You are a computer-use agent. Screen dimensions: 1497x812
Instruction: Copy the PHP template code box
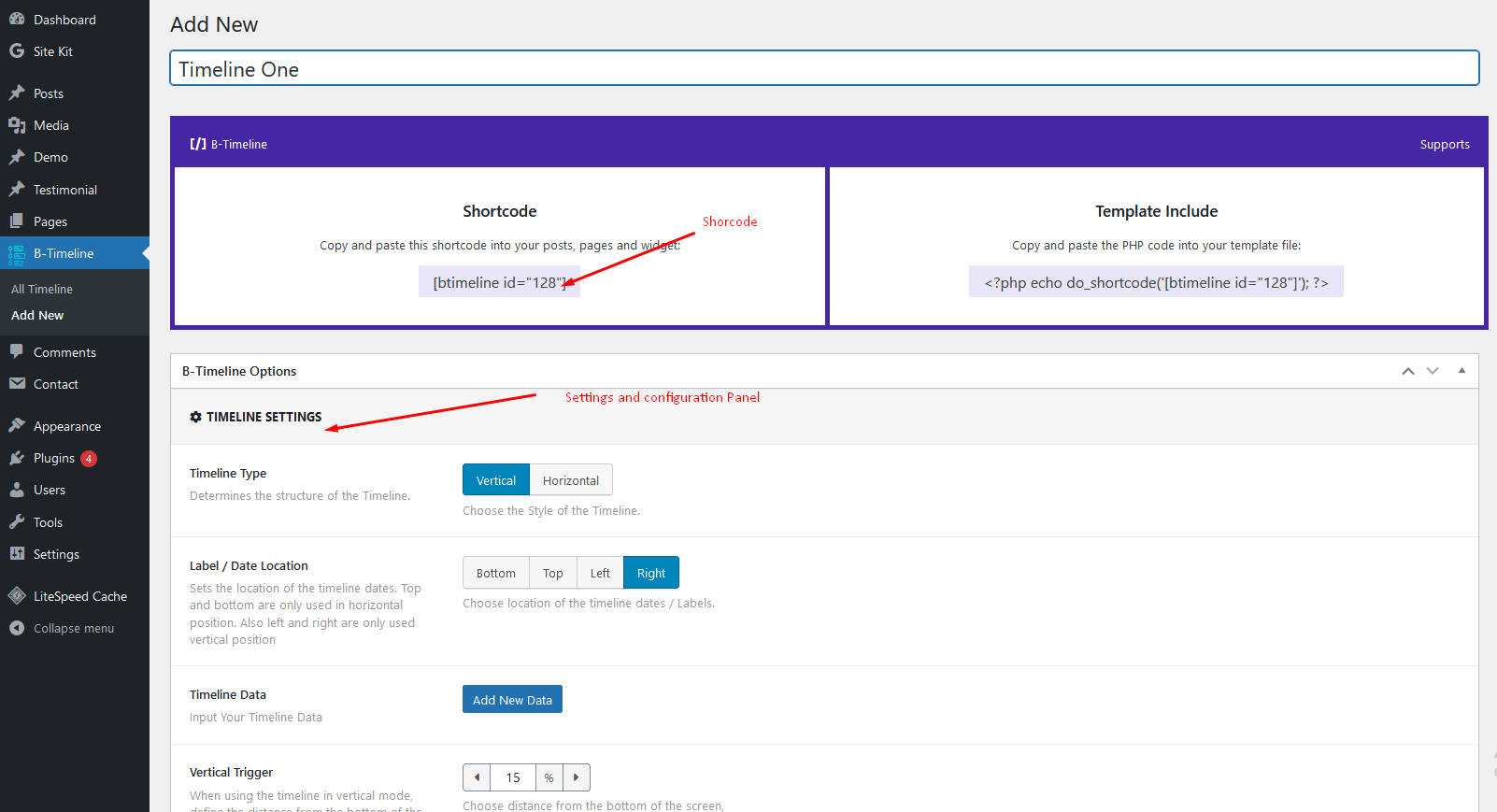point(1156,282)
